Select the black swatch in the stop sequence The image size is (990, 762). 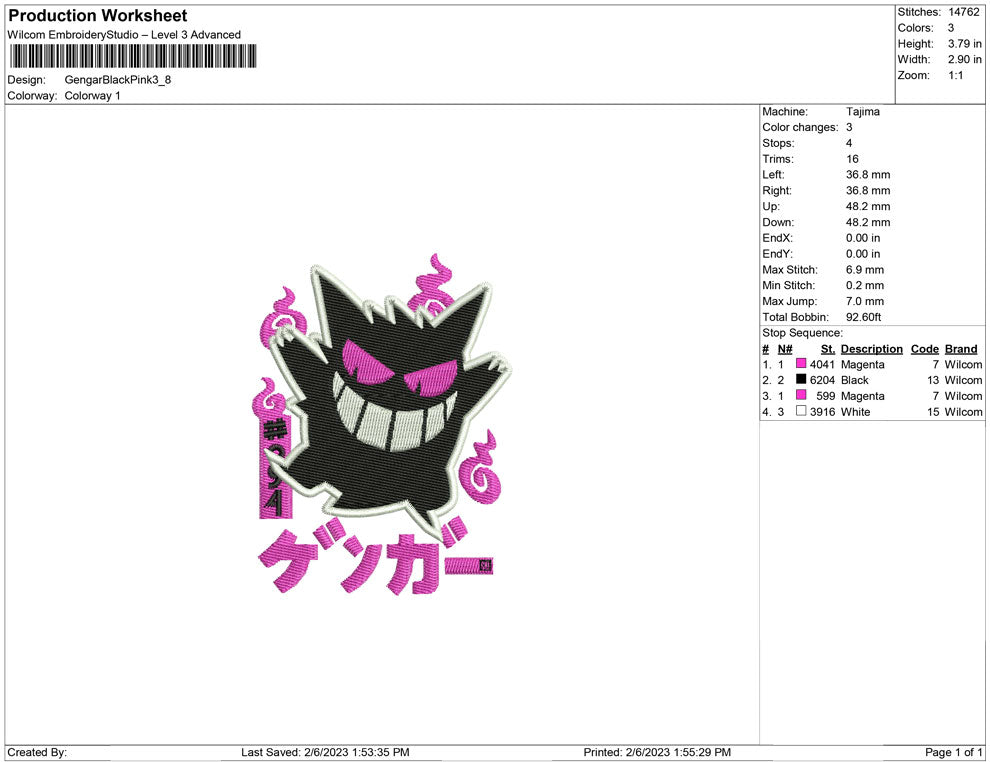pyautogui.click(x=800, y=380)
